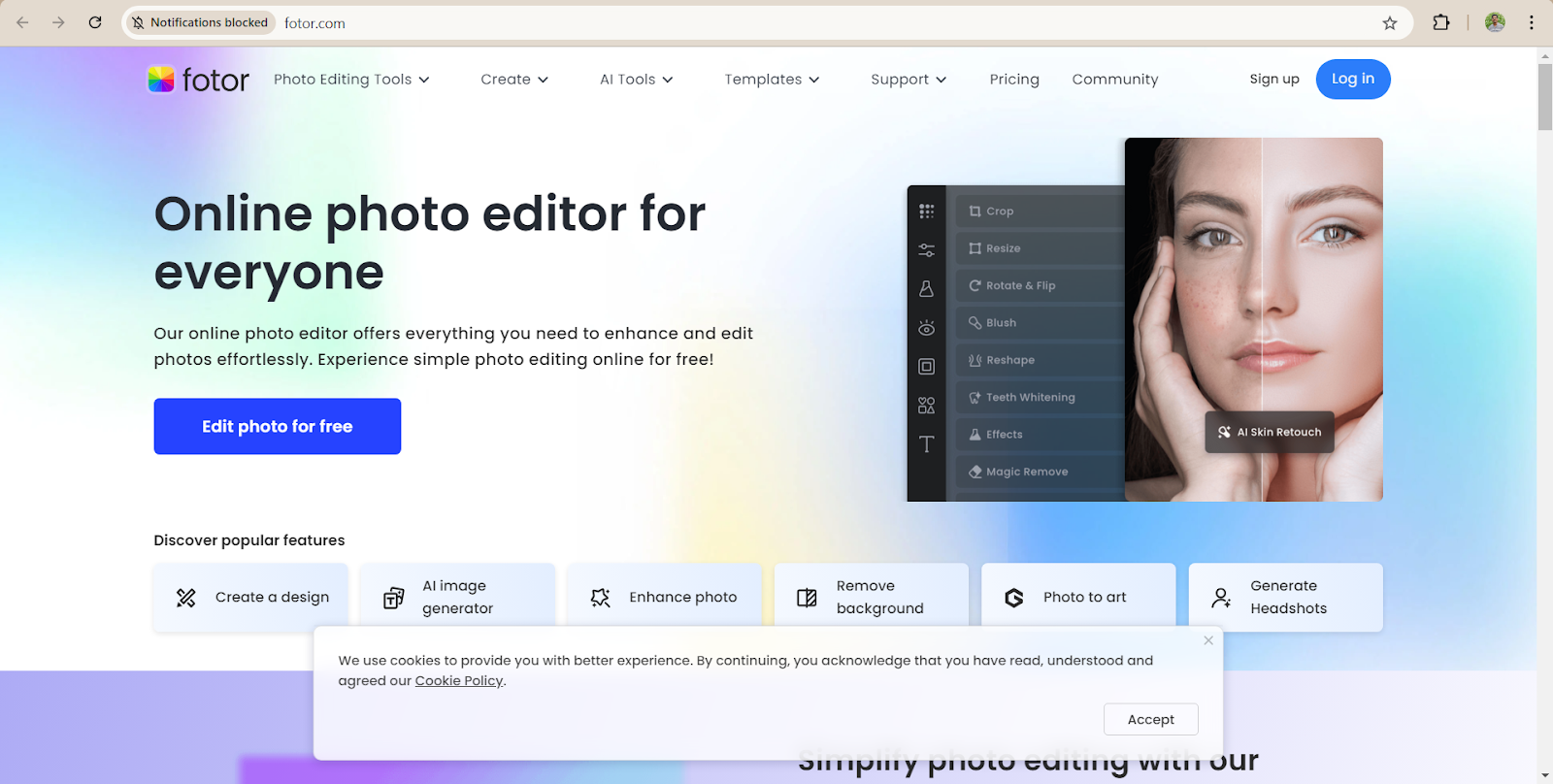Screen dimensions: 1553x784
Task: Select Rotate & Flip in the editor preview
Action: coord(1040,286)
